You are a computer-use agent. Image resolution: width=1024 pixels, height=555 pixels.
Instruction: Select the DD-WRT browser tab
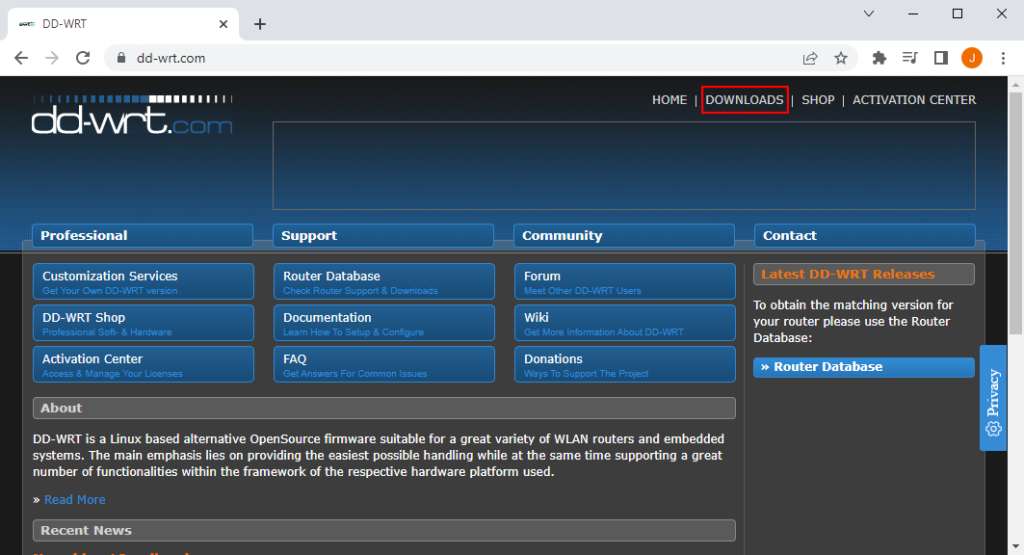tap(123, 24)
